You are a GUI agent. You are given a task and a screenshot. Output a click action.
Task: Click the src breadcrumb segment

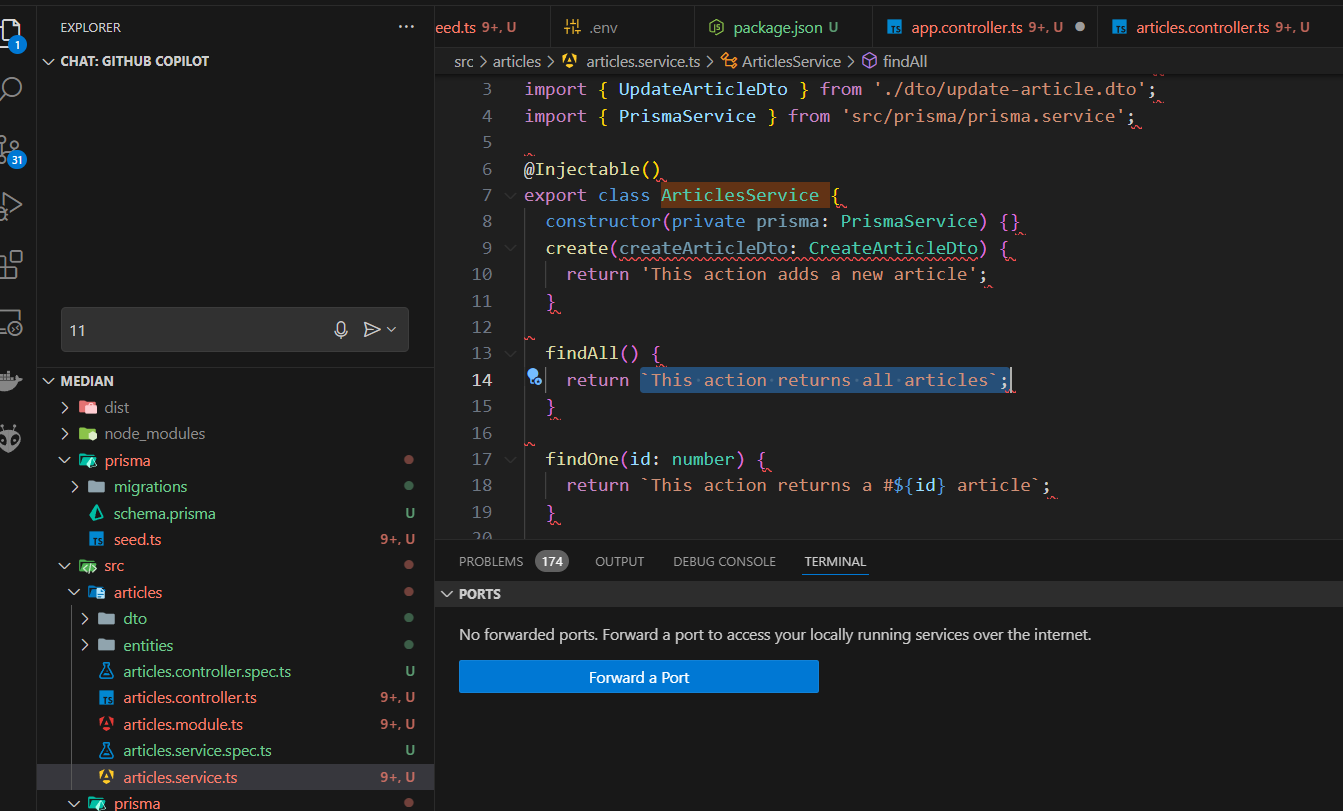(x=464, y=61)
